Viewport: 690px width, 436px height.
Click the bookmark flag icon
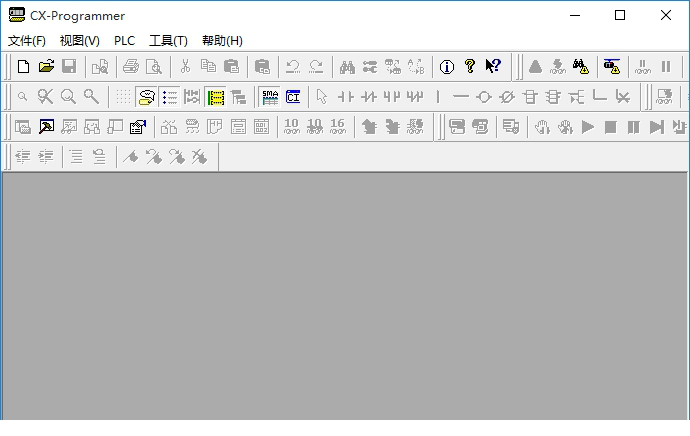(130, 157)
